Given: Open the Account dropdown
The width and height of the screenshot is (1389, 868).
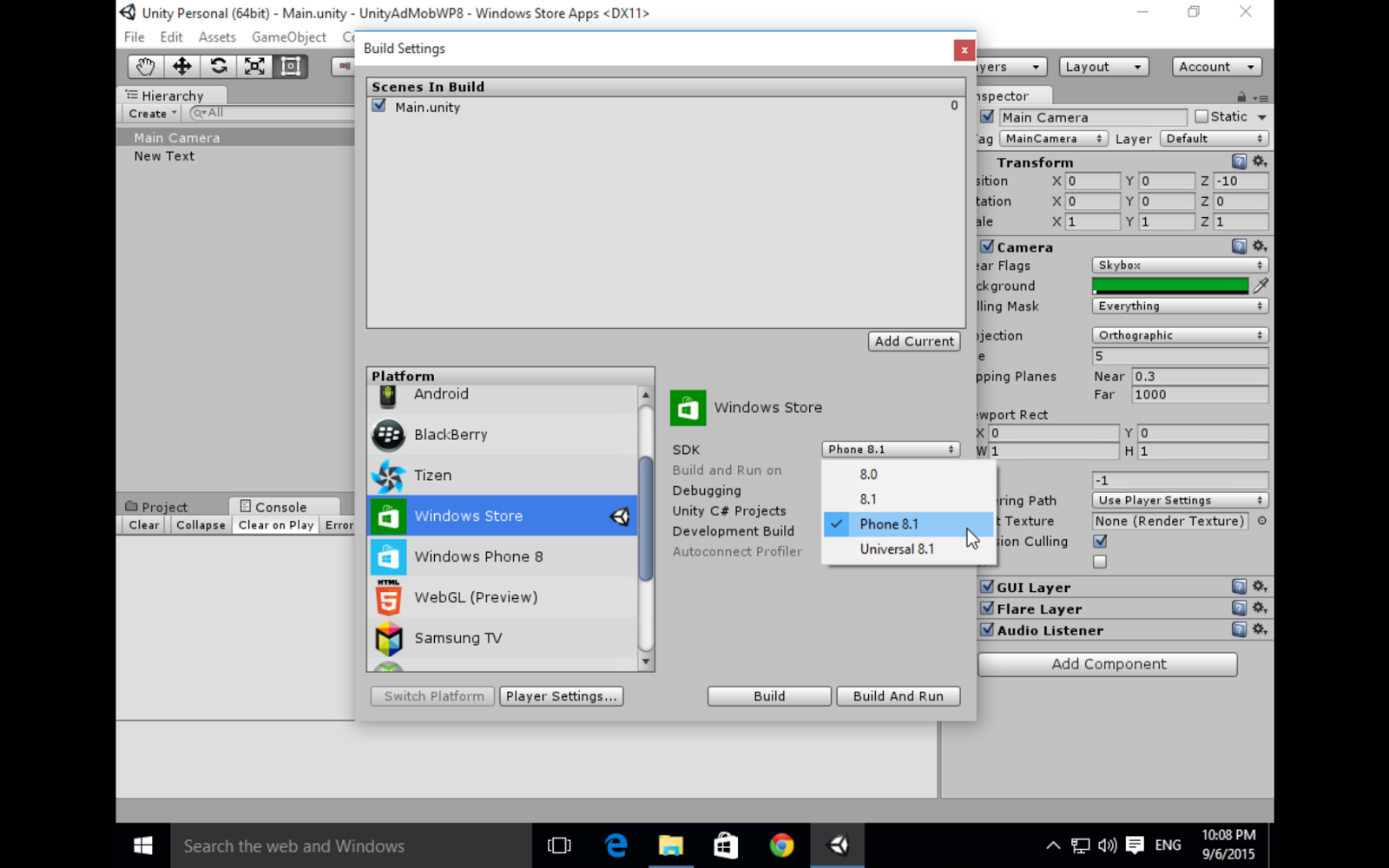Looking at the screenshot, I should point(1216,67).
